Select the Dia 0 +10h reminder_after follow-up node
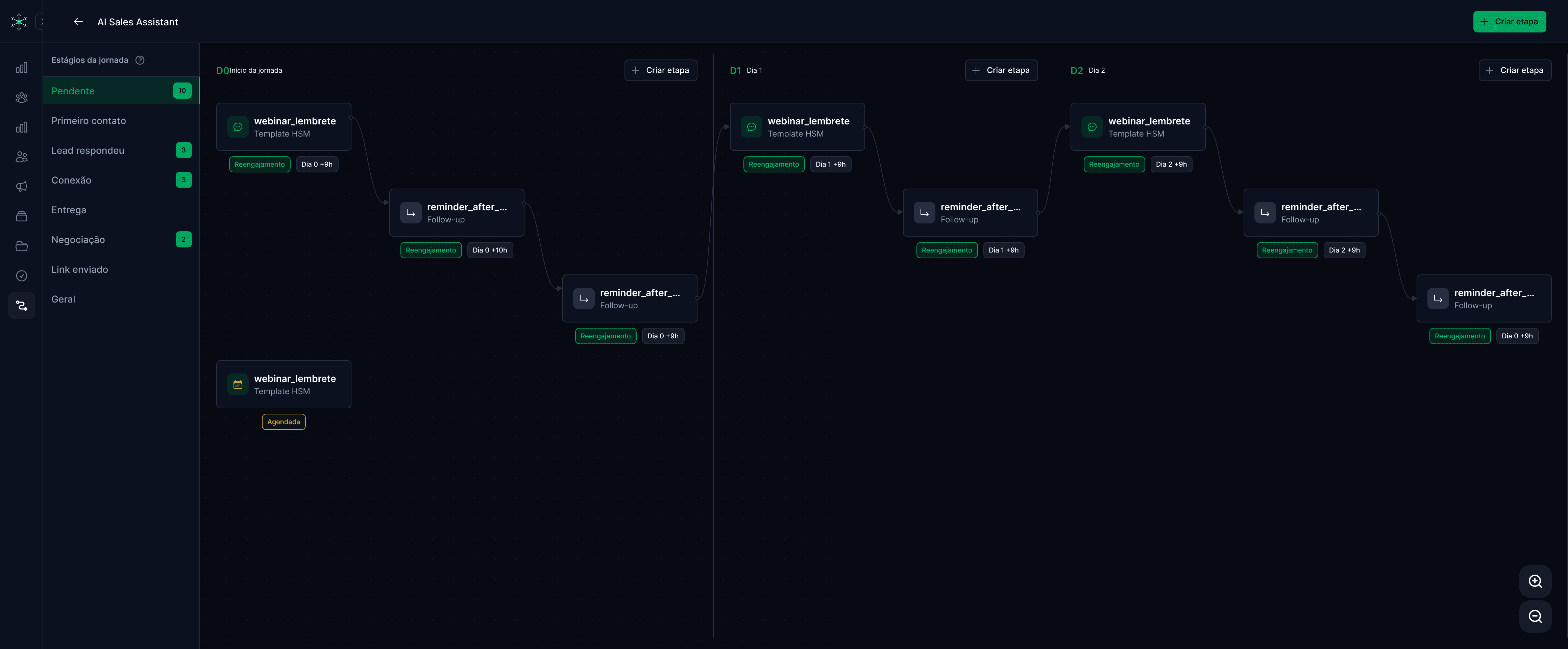 457,213
